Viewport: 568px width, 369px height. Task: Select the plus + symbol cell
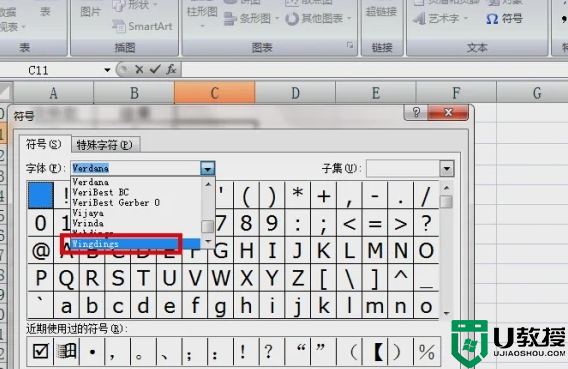point(323,196)
